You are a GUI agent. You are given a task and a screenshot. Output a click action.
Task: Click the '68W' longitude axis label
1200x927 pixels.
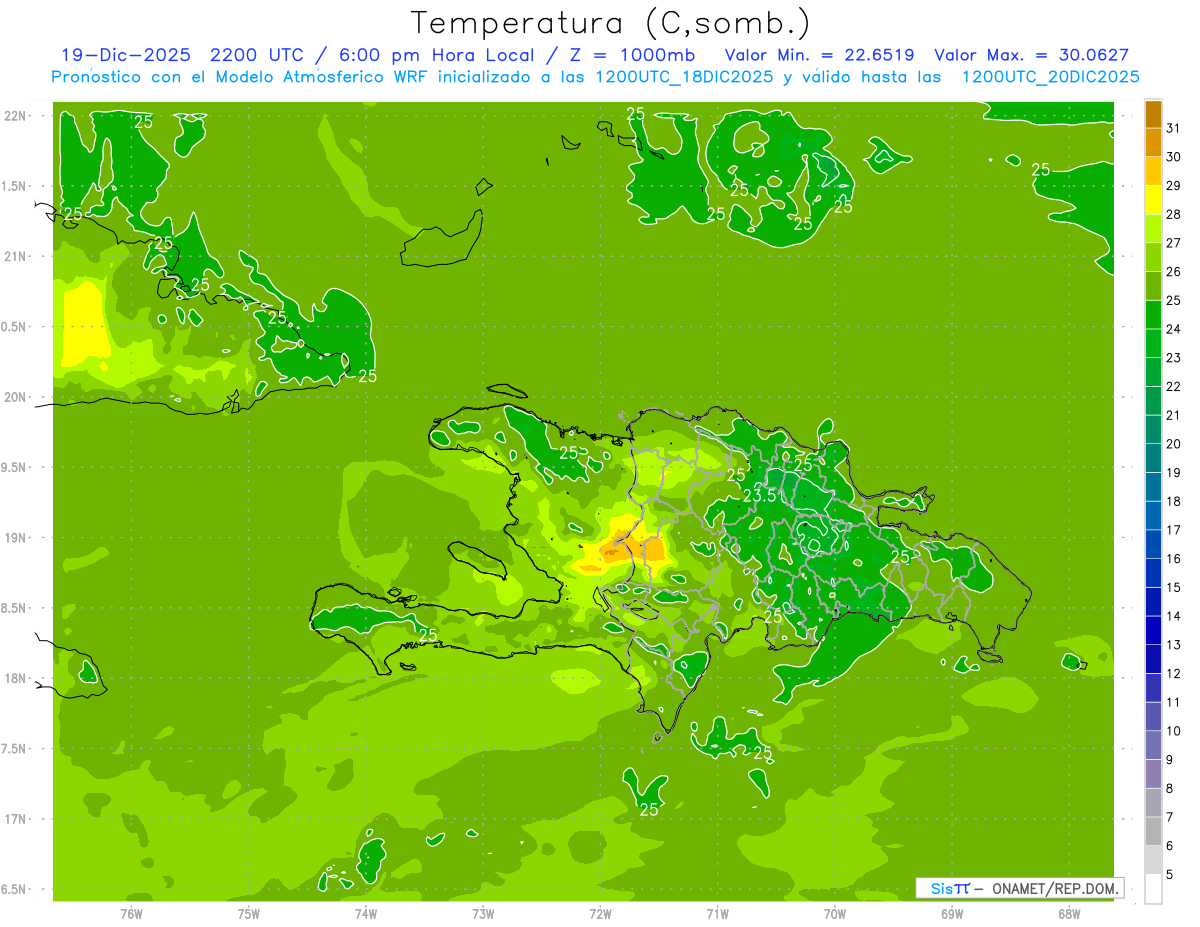click(x=1069, y=913)
